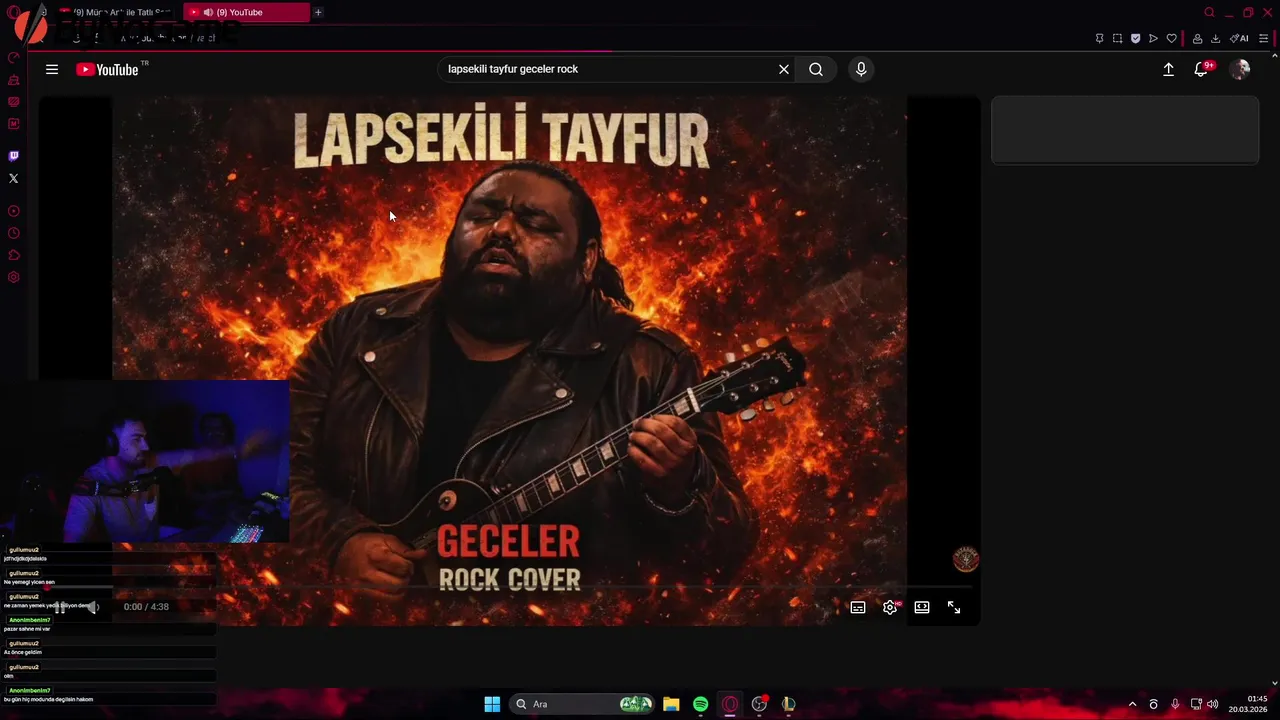Viewport: 1280px width, 720px height.
Task: Open the YouTube notifications bell
Action: tap(1202, 69)
